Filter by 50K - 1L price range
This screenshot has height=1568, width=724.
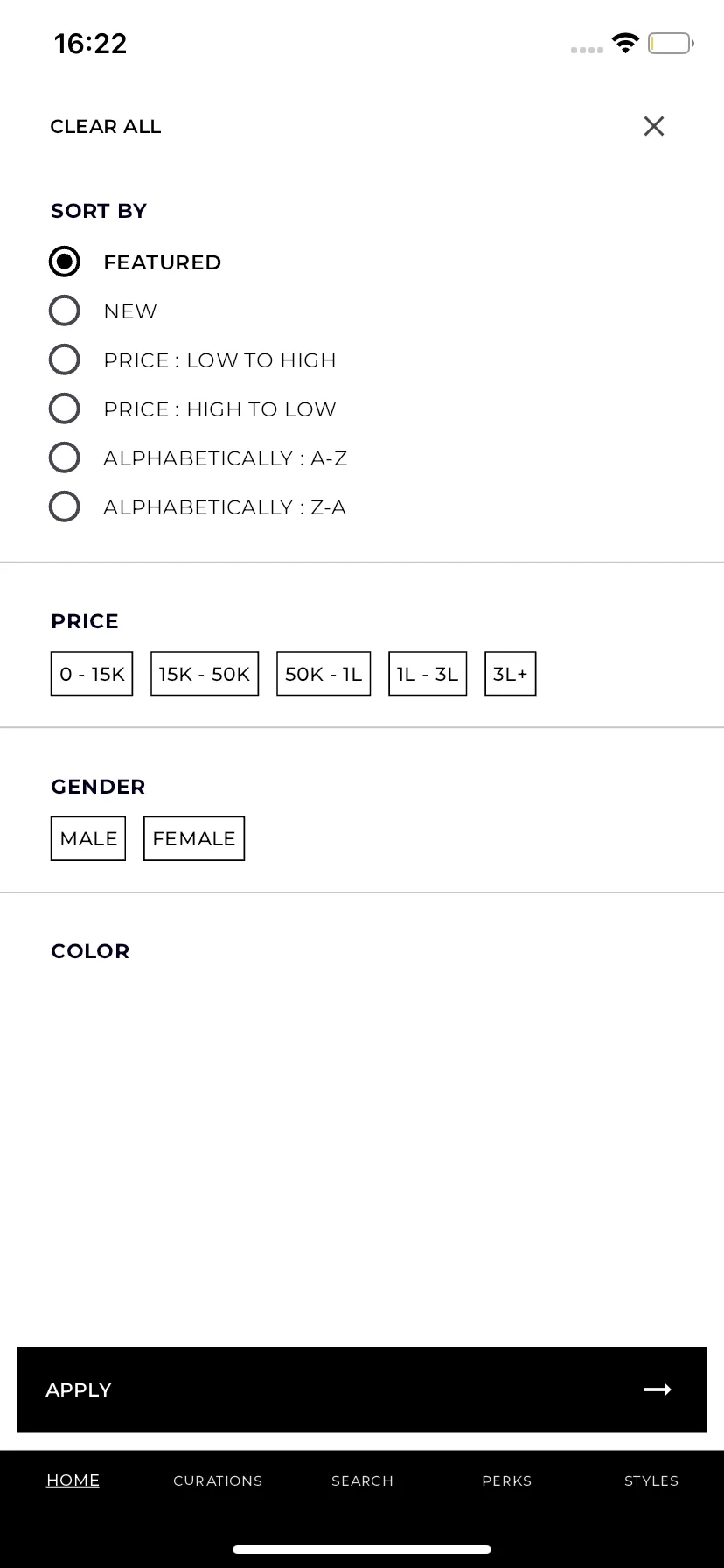(x=324, y=674)
